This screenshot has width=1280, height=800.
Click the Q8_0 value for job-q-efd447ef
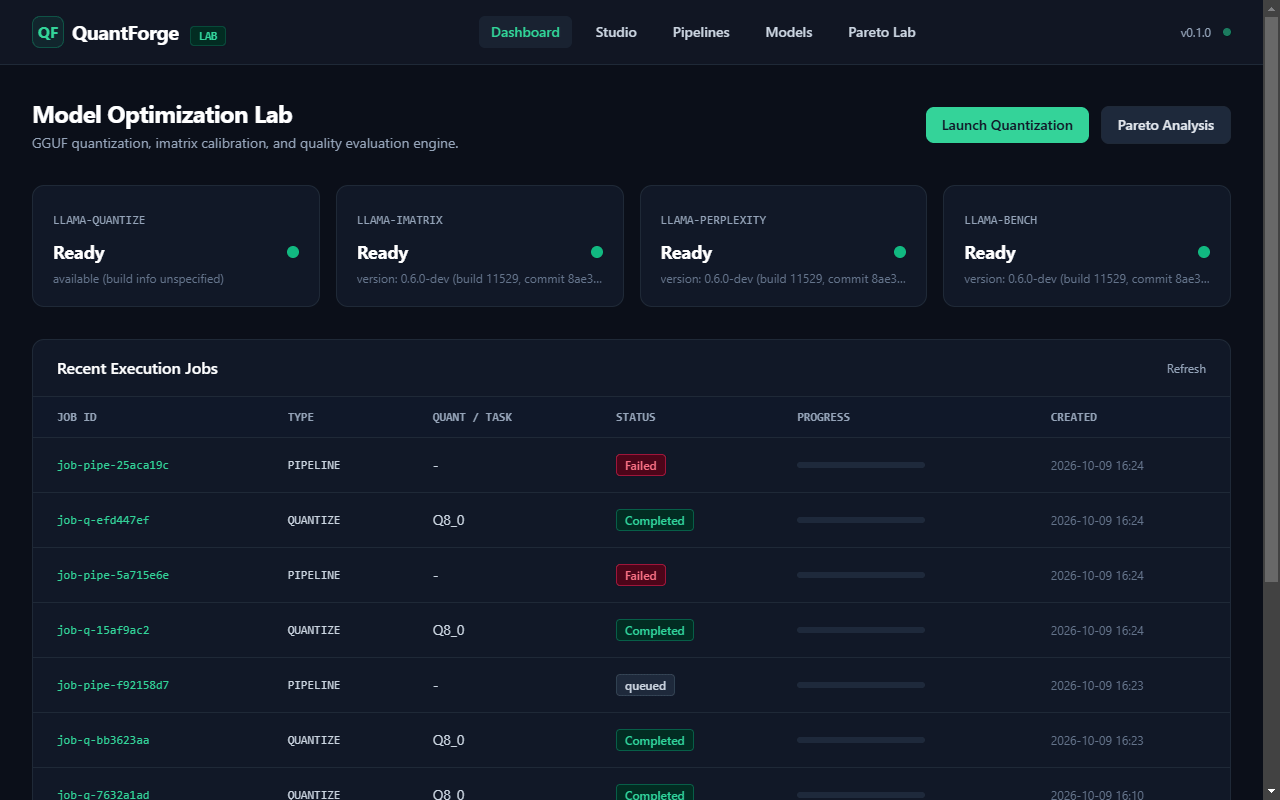click(448, 520)
